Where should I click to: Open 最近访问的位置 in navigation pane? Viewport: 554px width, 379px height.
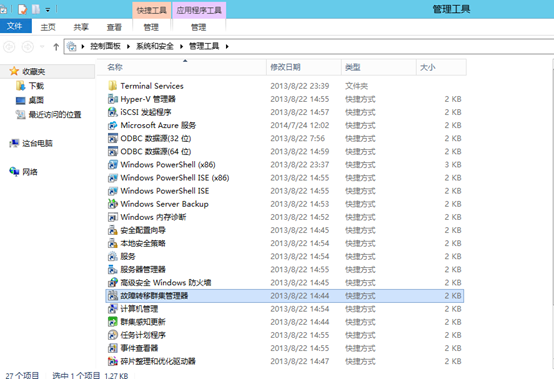click(x=55, y=115)
